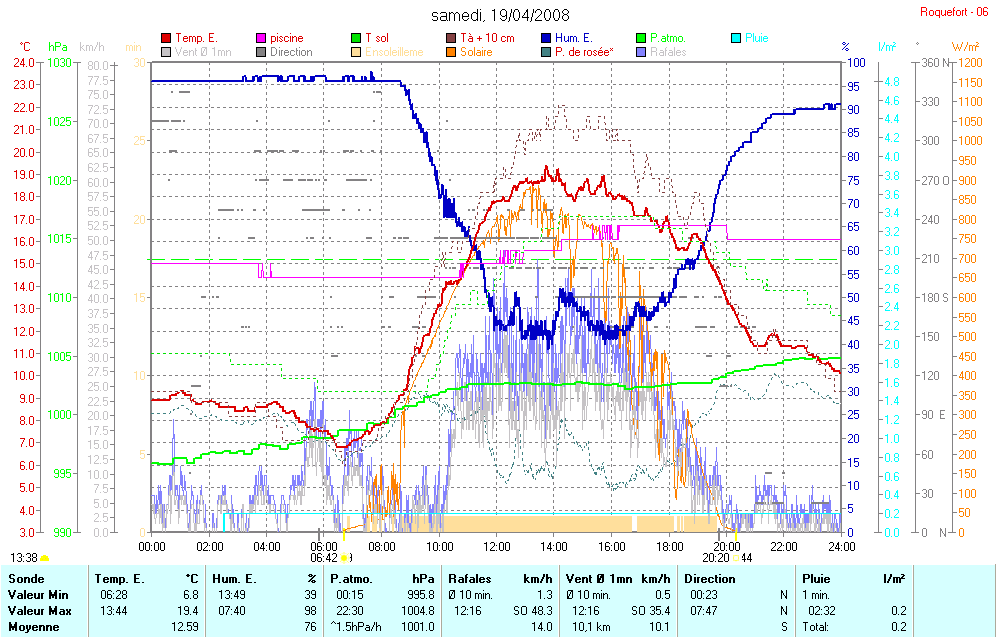Click the minimum humidity time '13:49'
996x637 pixels.
click(x=231, y=595)
